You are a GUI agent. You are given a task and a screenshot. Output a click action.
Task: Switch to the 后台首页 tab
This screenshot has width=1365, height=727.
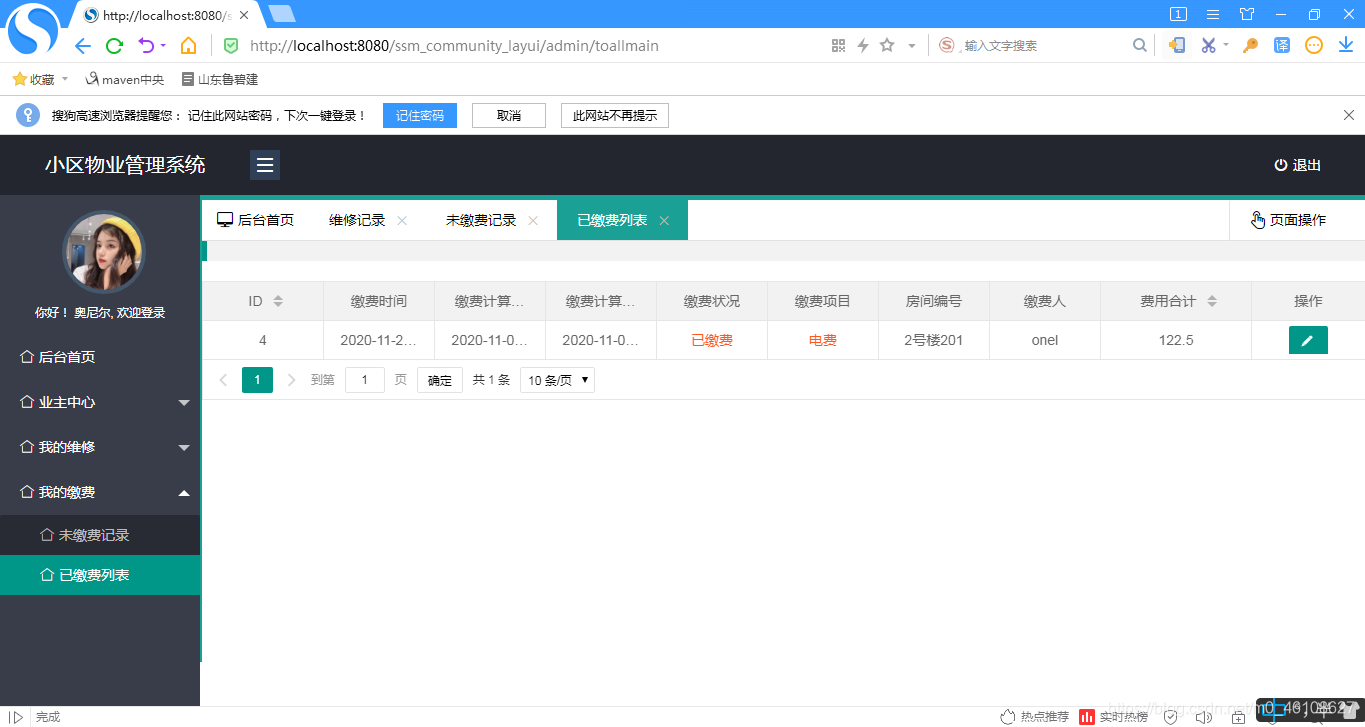(256, 220)
